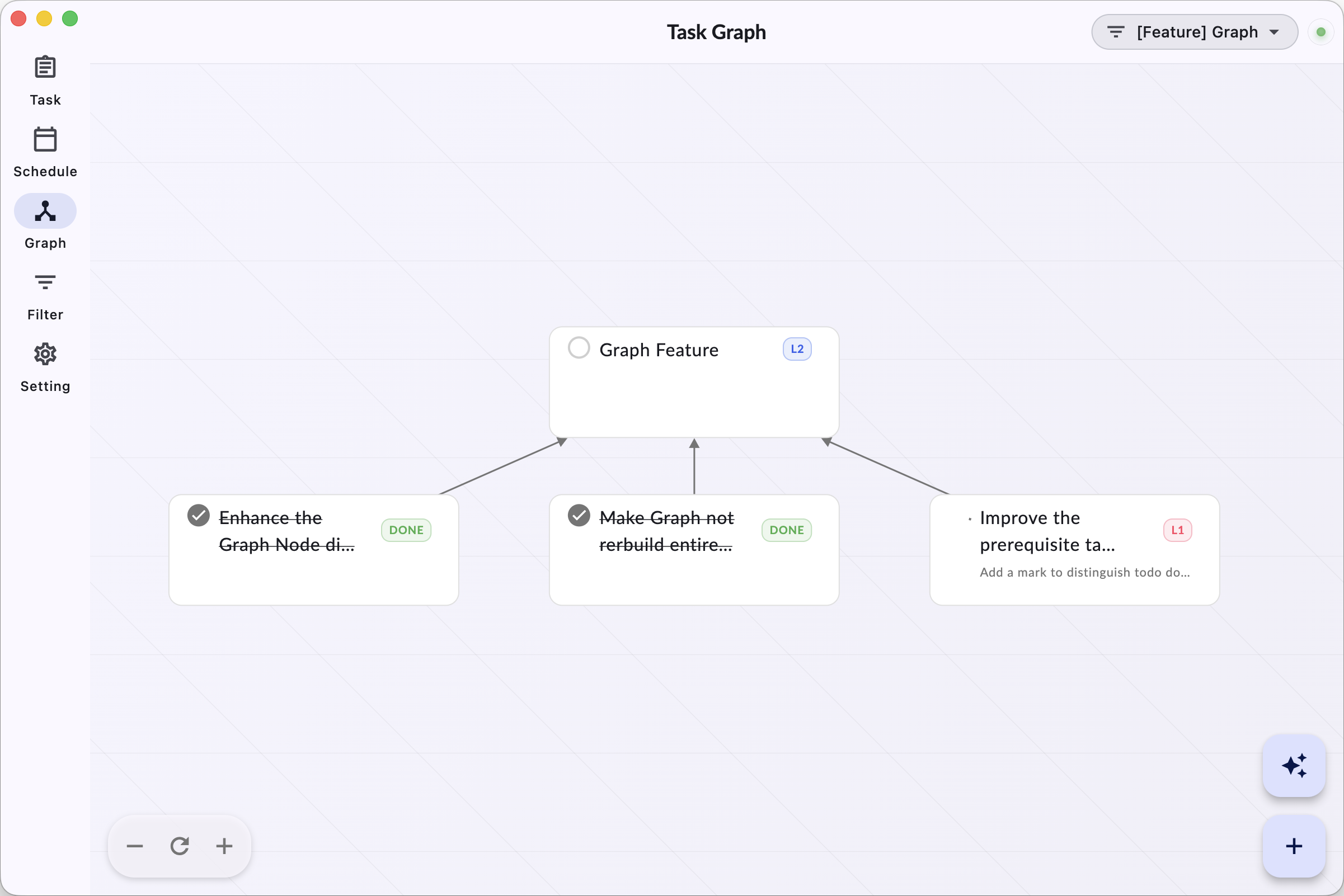Select the Graph view icon
Image resolution: width=1344 pixels, height=896 pixels.
[x=45, y=210]
